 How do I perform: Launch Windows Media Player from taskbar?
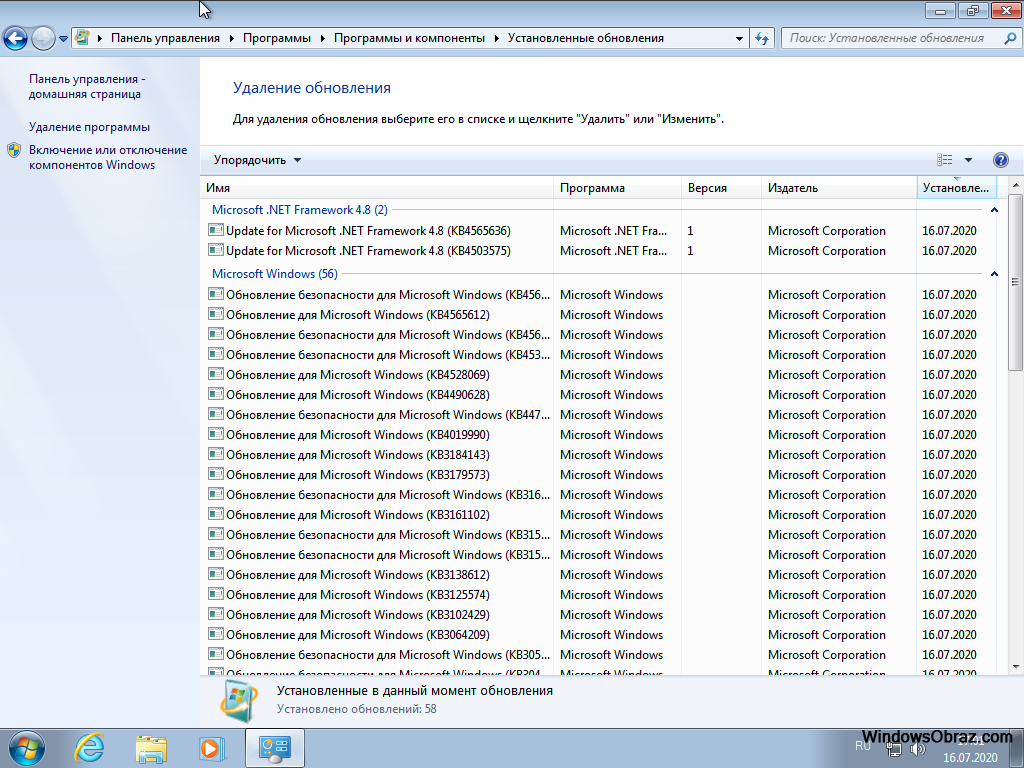211,747
